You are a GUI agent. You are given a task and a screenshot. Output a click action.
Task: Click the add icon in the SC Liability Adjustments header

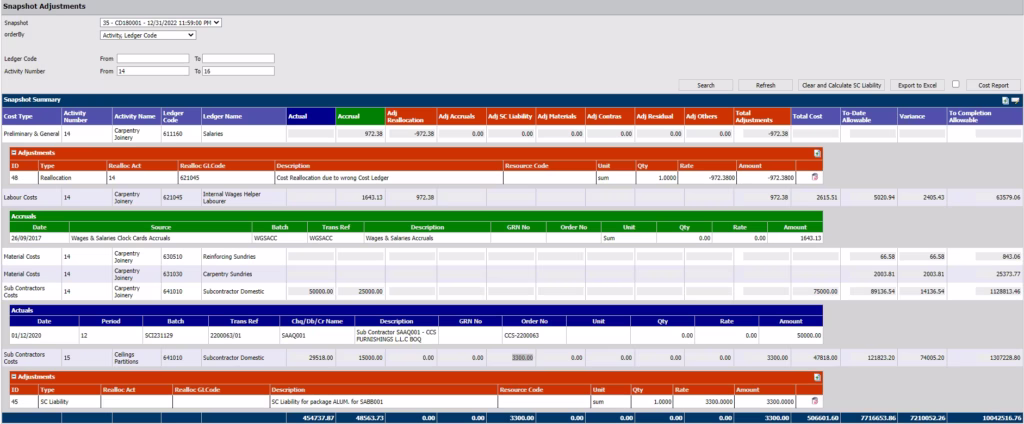816,377
